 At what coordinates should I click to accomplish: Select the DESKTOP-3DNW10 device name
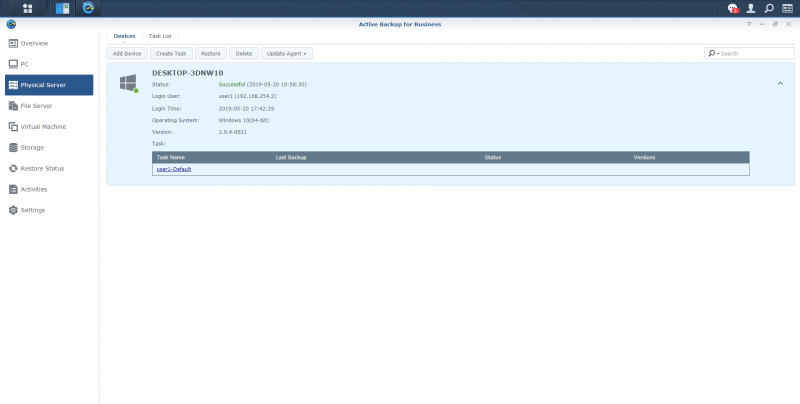coord(188,73)
